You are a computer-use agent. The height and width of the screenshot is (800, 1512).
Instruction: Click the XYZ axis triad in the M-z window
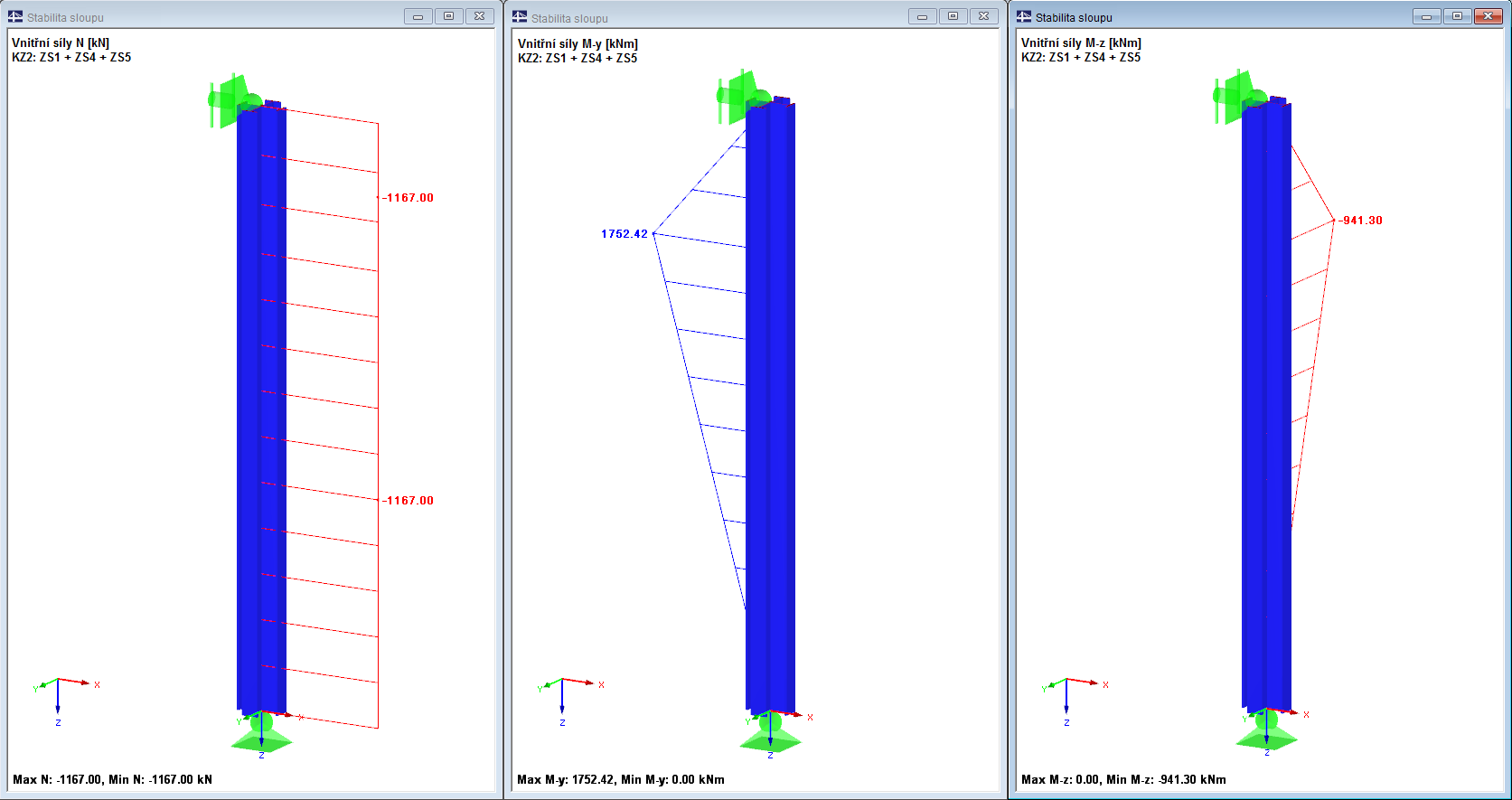(1074, 701)
